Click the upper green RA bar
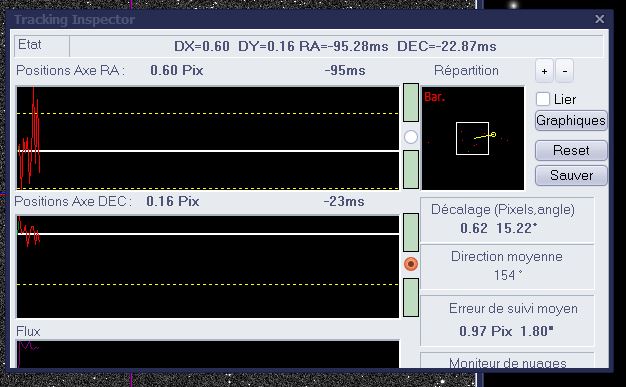The height and width of the screenshot is (387, 626). coord(411,103)
